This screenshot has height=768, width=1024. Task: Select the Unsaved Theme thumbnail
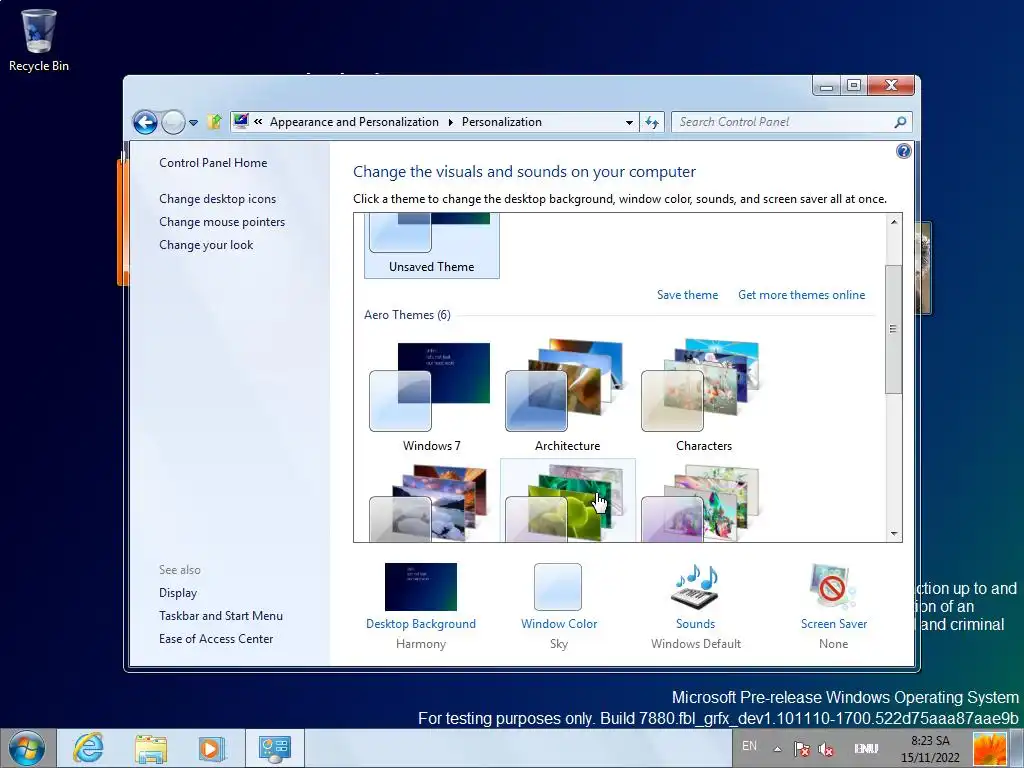pyautogui.click(x=432, y=246)
